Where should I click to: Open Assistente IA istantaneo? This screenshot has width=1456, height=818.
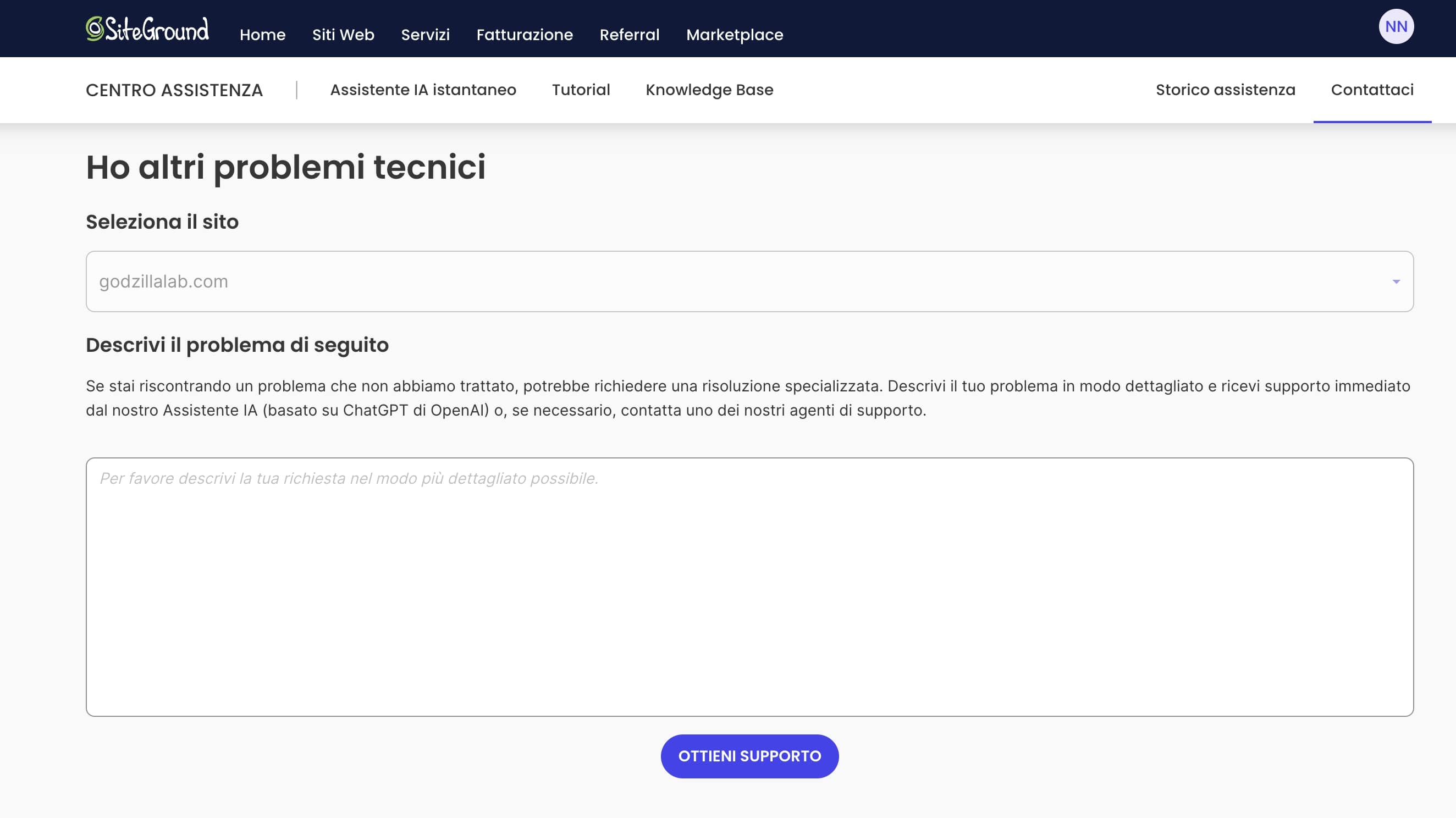[423, 90]
